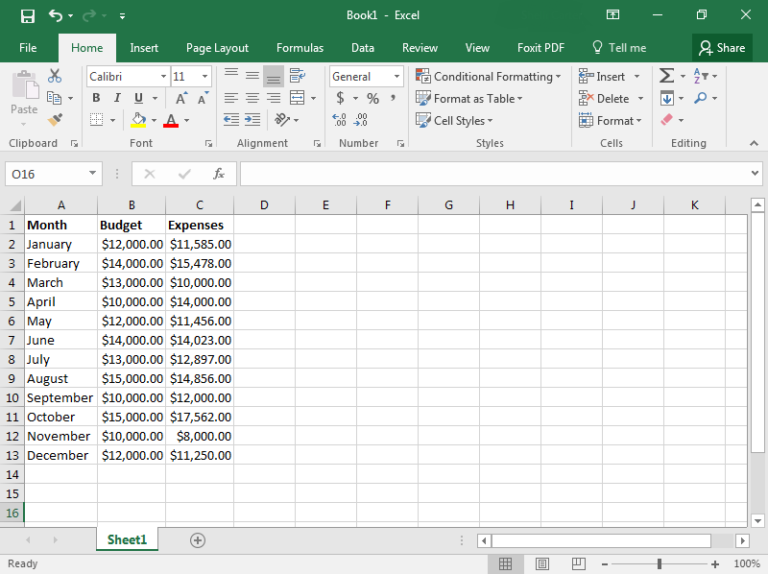Click the Insert Function fx icon
768x574 pixels.
(x=219, y=174)
